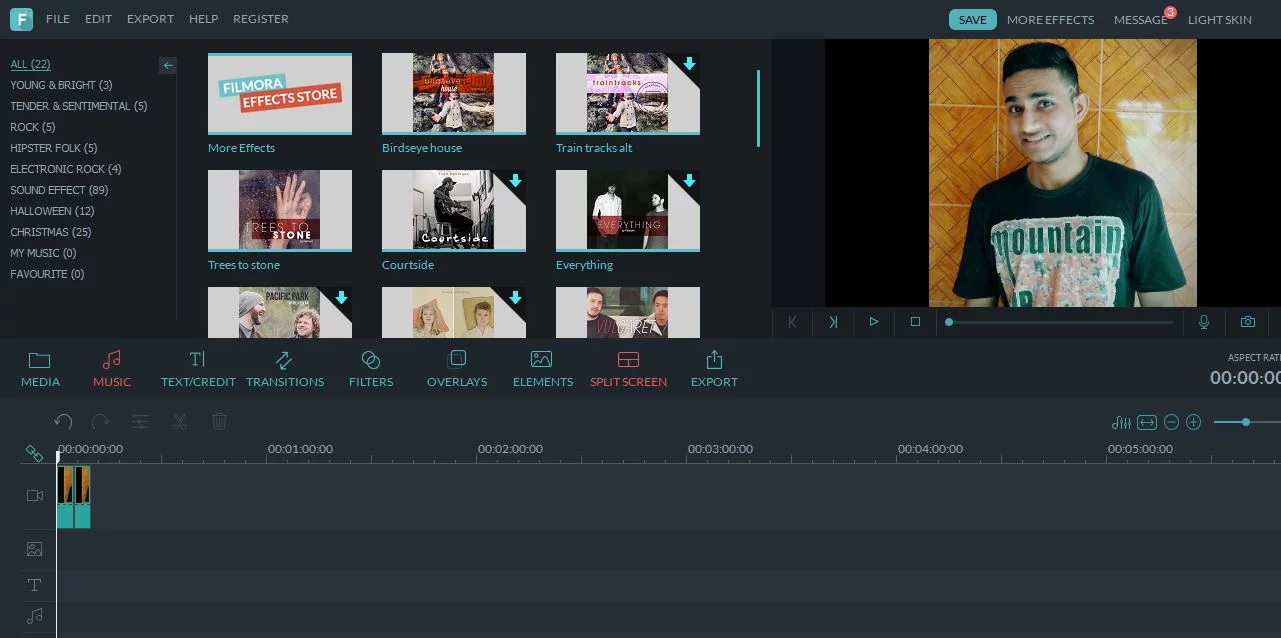Open the Overlays panel
Screen dimensions: 1281x638
456,368
